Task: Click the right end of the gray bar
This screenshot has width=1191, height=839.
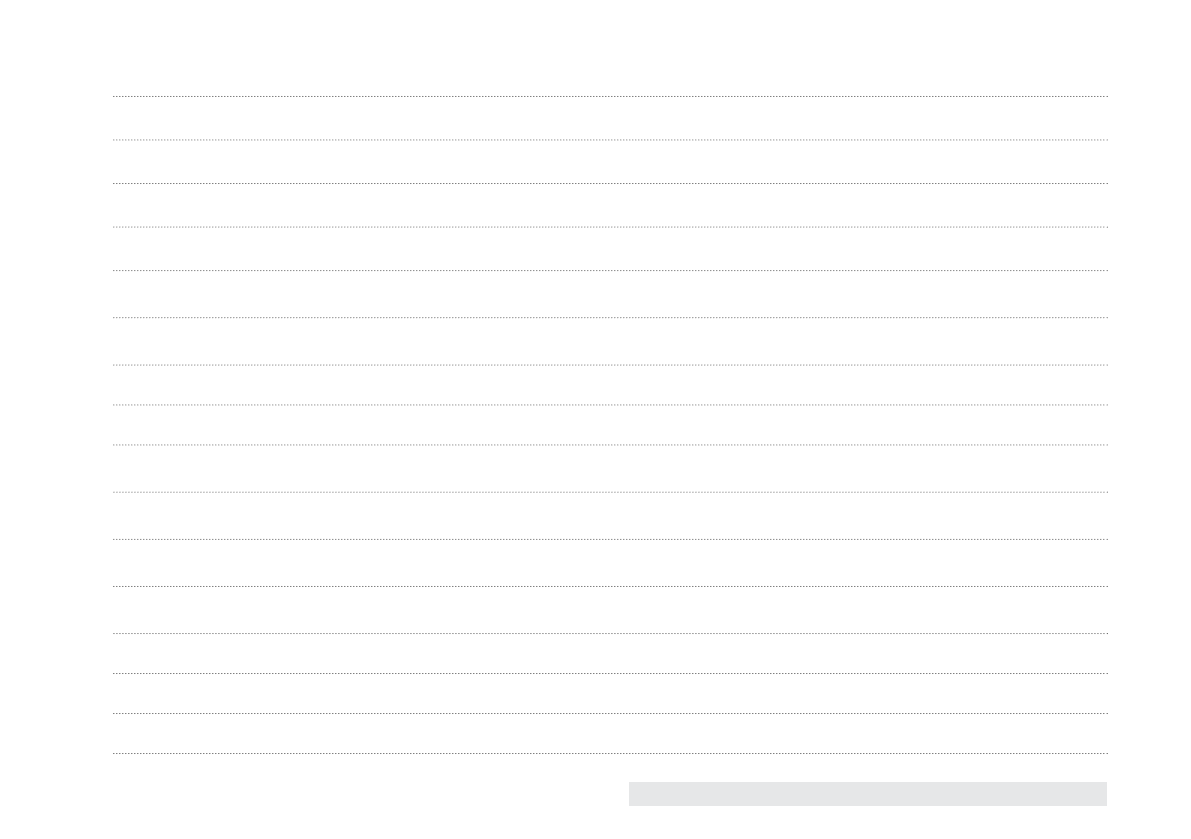Action: click(x=1100, y=794)
